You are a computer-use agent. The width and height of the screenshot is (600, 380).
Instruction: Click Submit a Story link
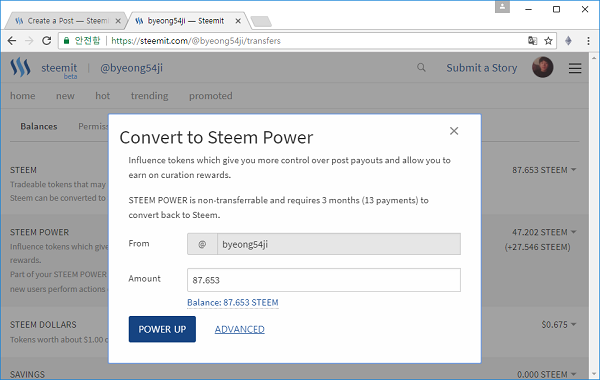click(x=481, y=68)
